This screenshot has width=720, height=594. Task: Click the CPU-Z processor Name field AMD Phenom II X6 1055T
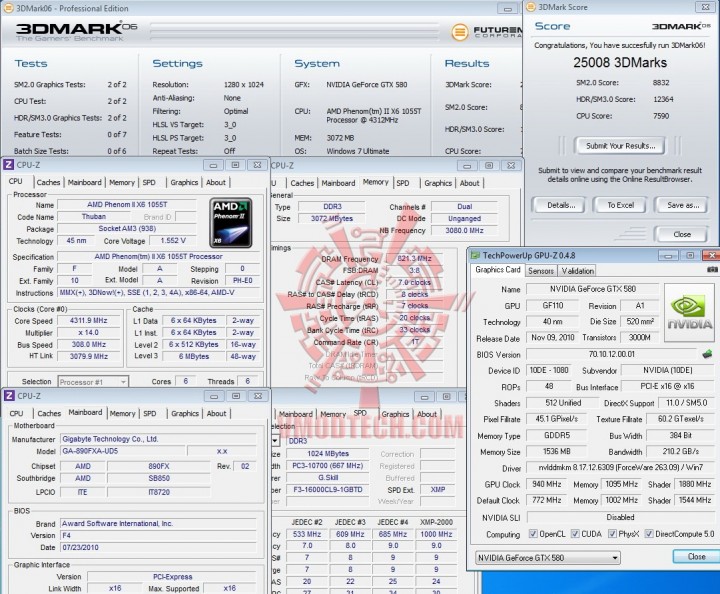[x=127, y=205]
